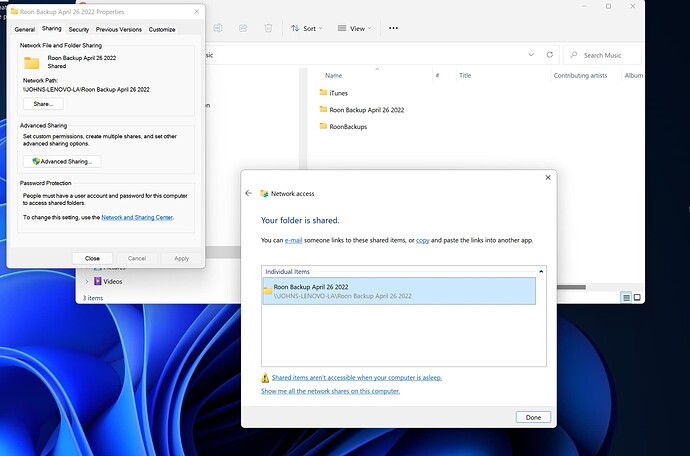
Task: Sort files by the Name column
Action: pyautogui.click(x=333, y=76)
